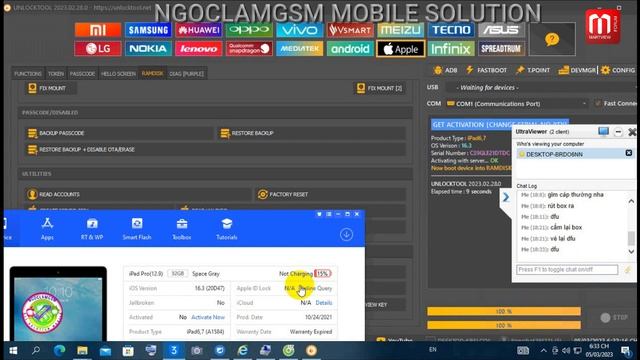Select the Meizu brand button
This screenshot has height=360, width=640.
click(400, 30)
